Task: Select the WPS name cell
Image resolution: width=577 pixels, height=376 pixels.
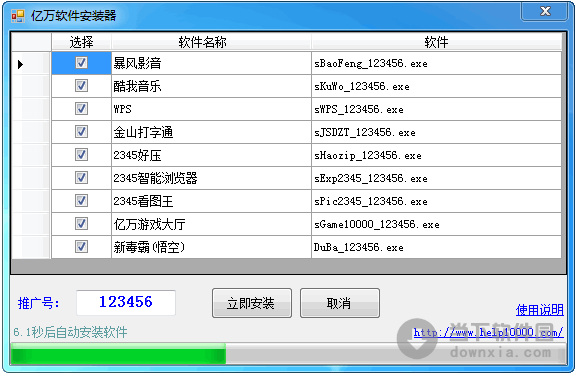Action: 211,109
